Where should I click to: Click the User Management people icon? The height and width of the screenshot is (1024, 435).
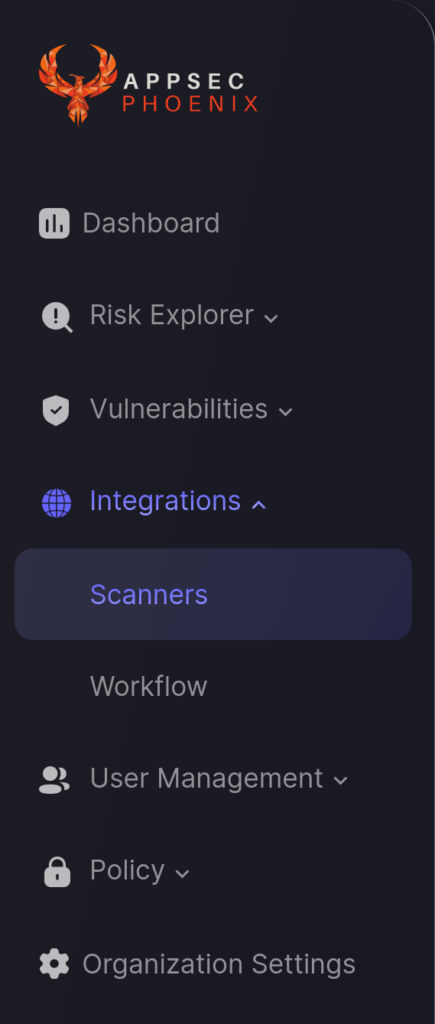point(54,780)
